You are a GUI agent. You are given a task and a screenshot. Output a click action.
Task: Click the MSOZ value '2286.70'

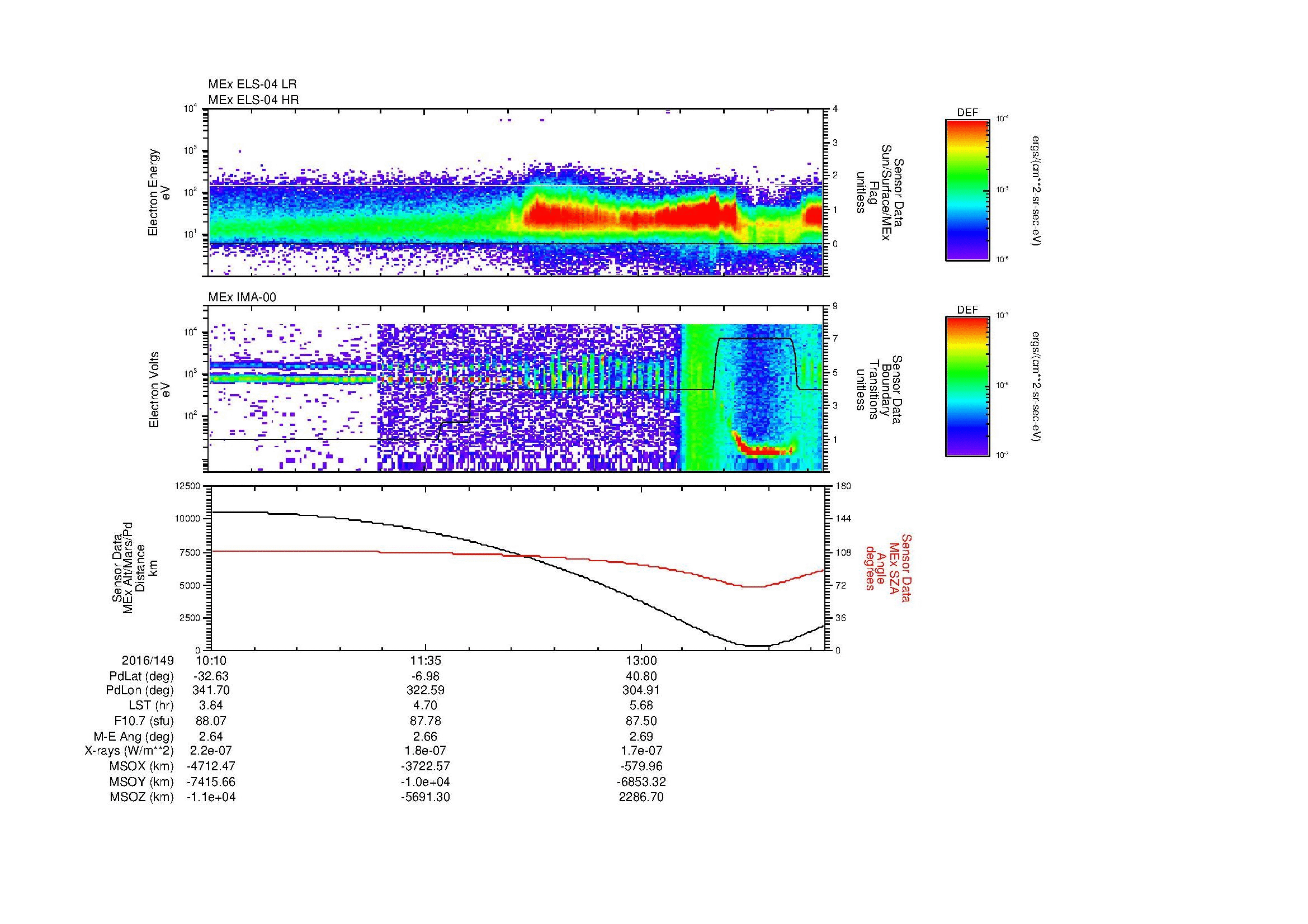pos(641,797)
